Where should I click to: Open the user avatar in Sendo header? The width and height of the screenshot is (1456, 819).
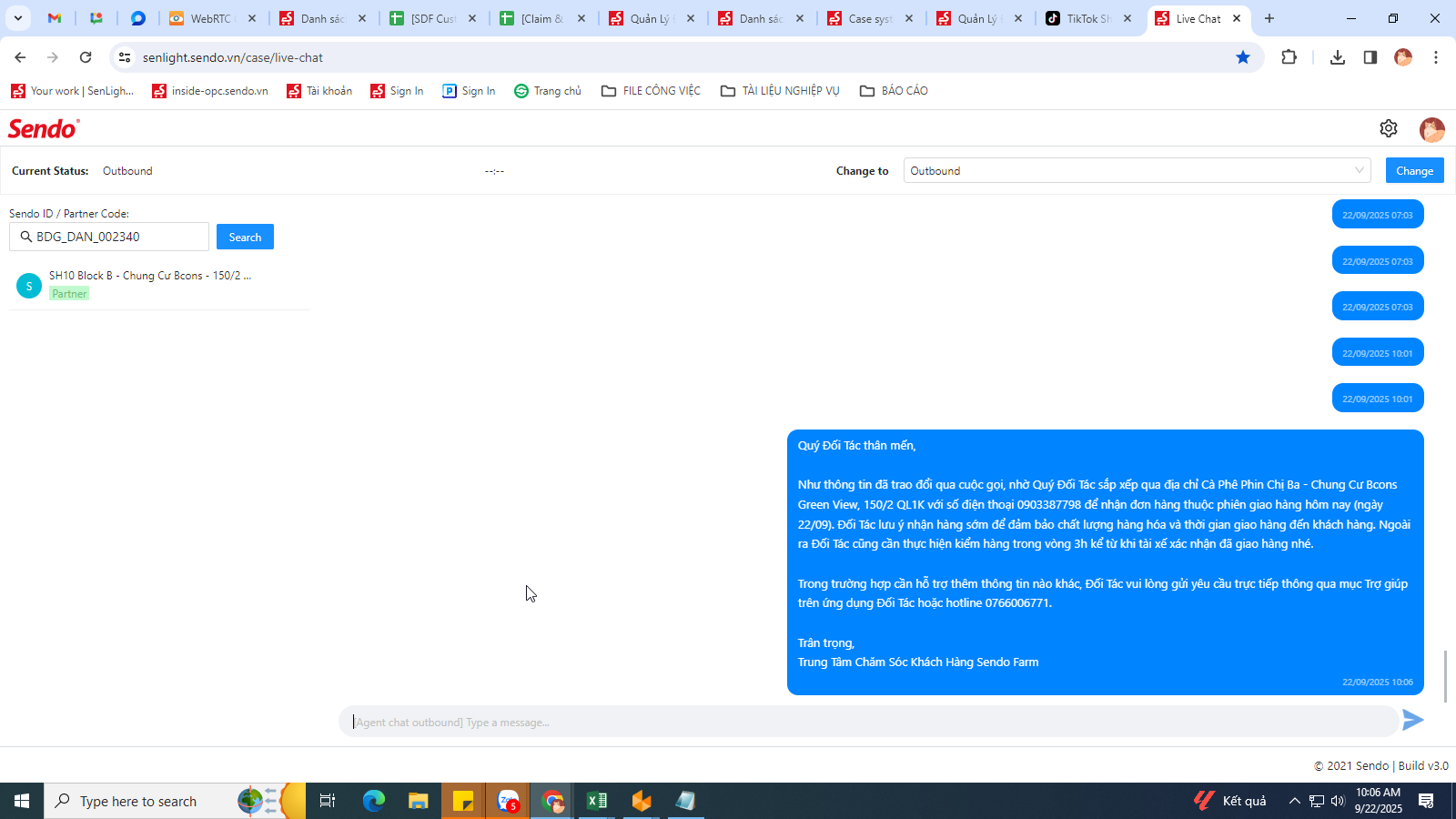(x=1431, y=129)
